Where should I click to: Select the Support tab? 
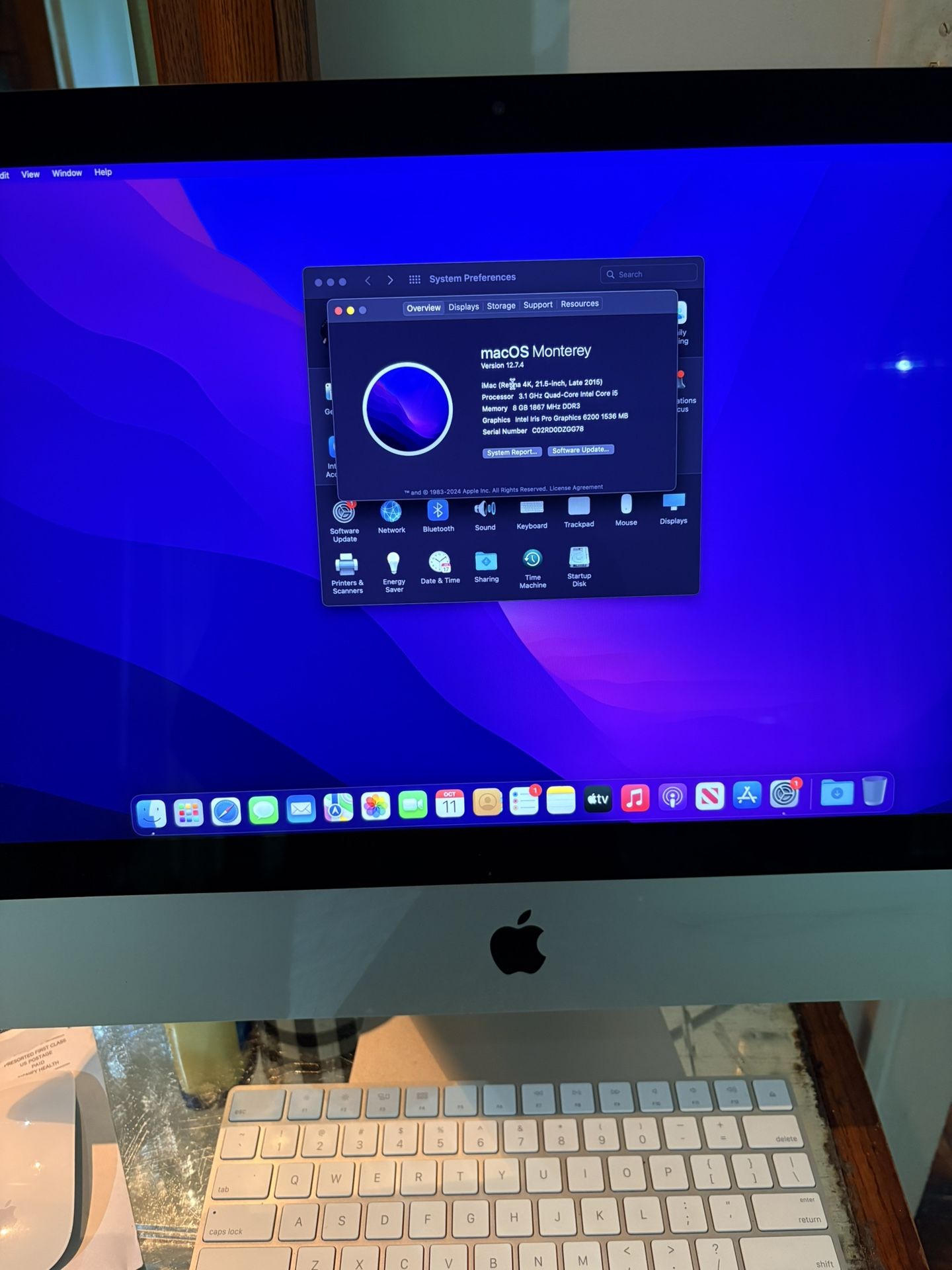(537, 305)
